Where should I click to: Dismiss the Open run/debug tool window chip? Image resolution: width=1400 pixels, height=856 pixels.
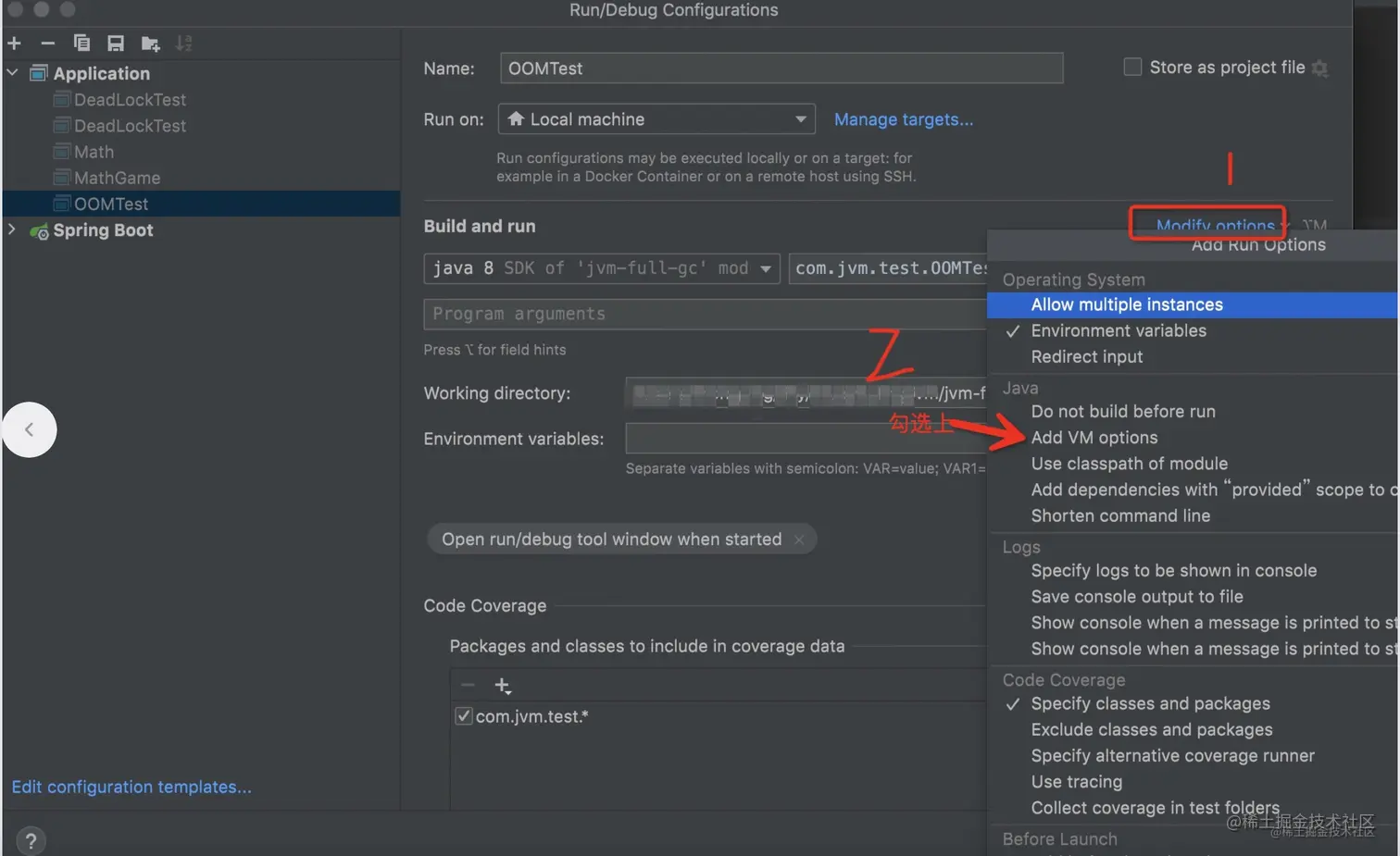click(x=799, y=540)
